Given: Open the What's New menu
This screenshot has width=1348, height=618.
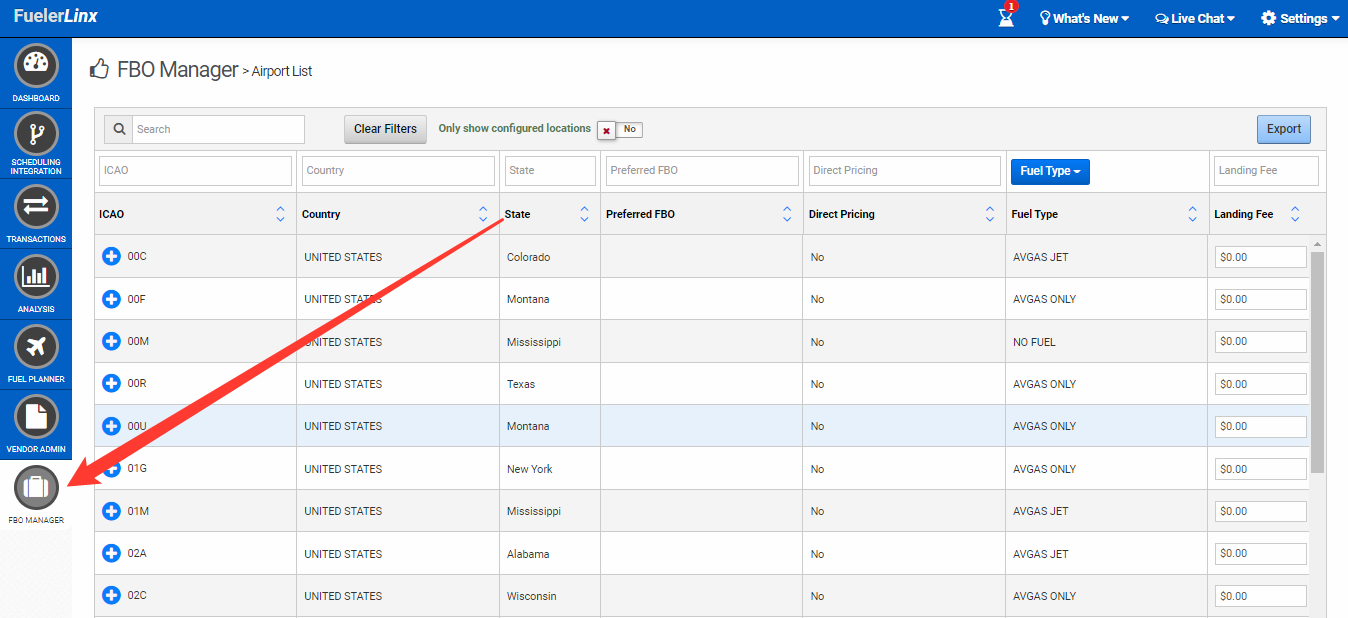Looking at the screenshot, I should coord(1084,18).
